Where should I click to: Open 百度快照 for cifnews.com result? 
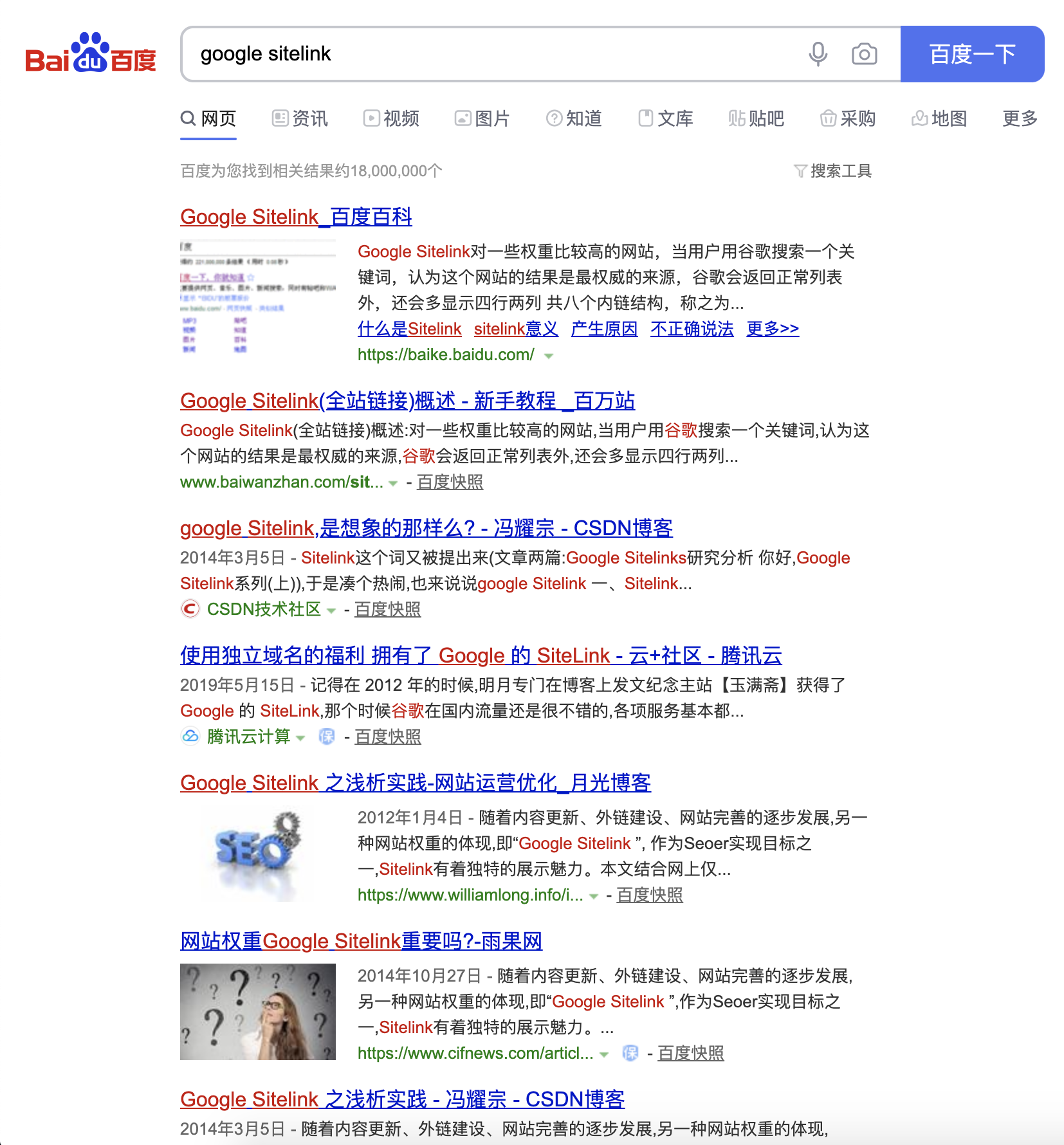[691, 1053]
